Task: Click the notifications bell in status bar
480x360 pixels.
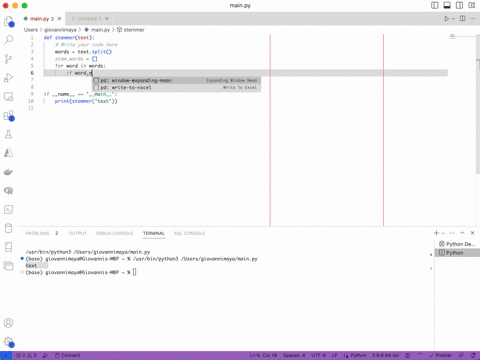Action: coord(473,355)
